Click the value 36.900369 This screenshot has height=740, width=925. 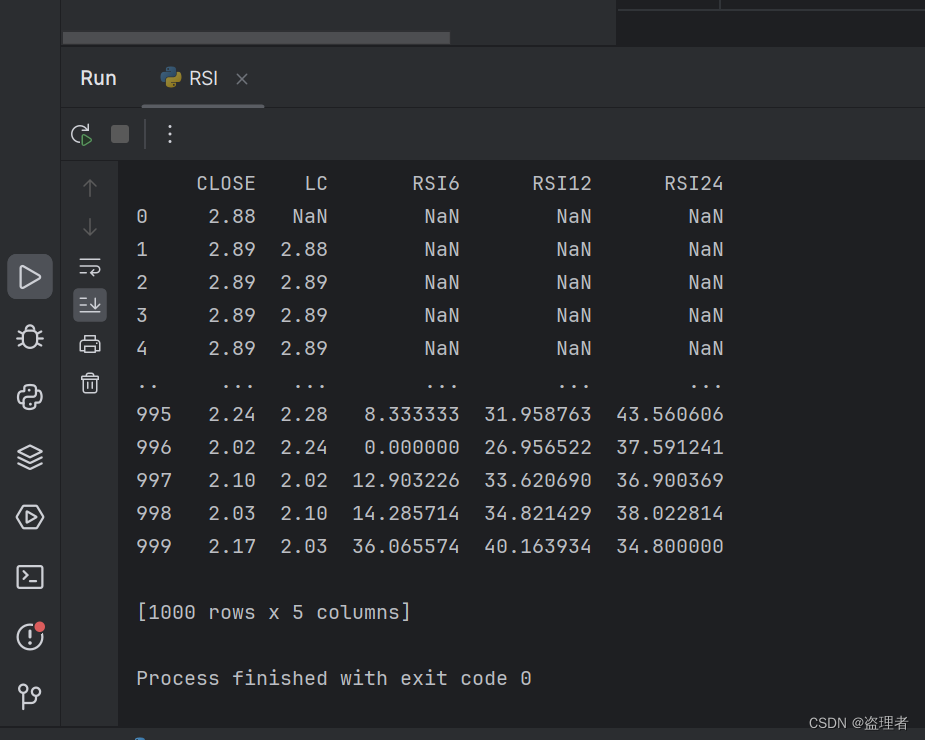click(670, 480)
